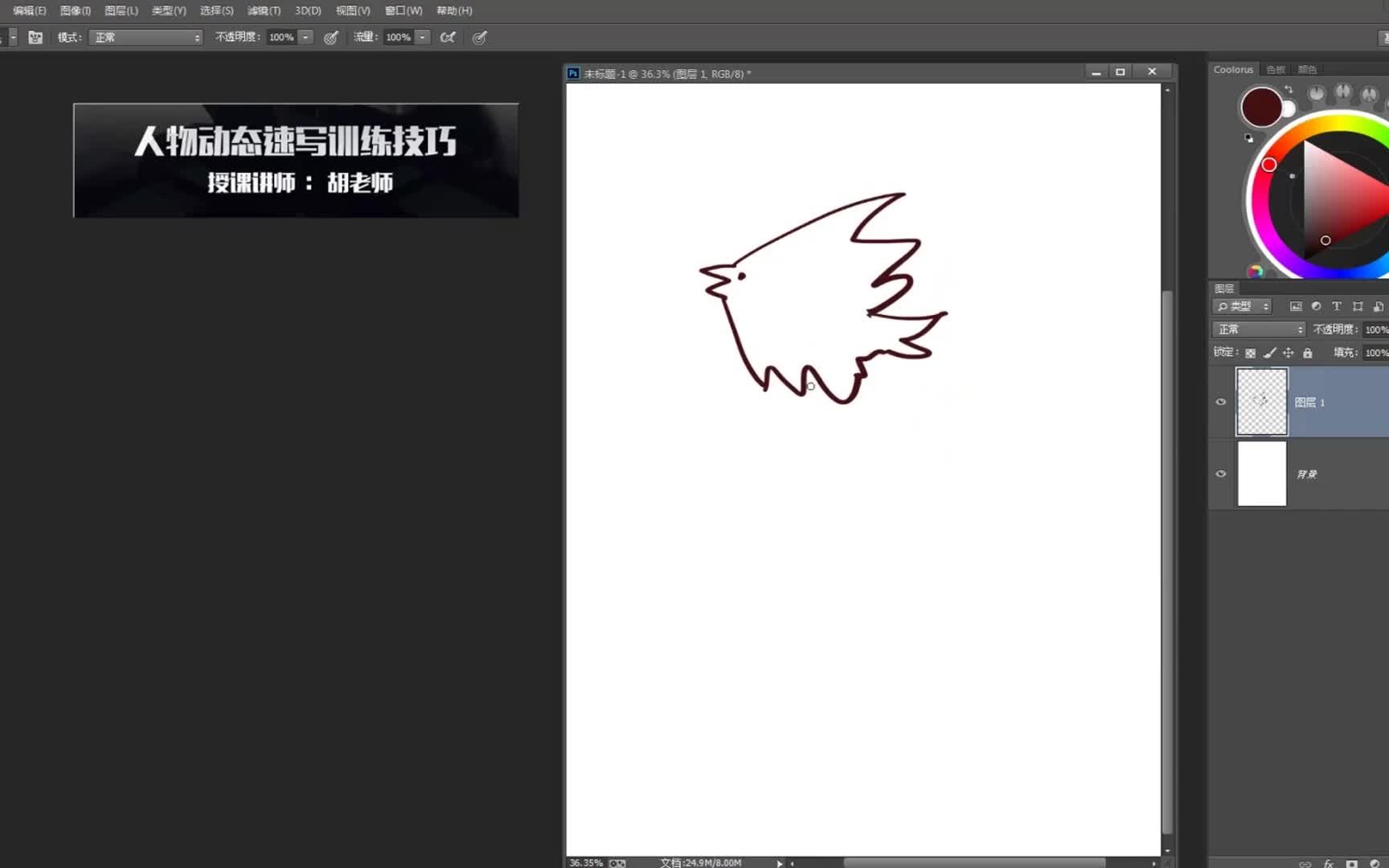Open the brush preset picker arrow
This screenshot has width=1389, height=868.
coord(12,37)
